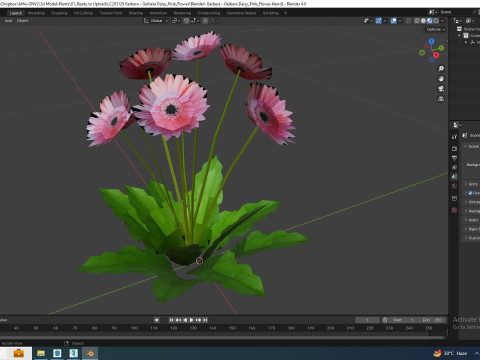The width and height of the screenshot is (480, 360).
Task: Switch to rendered viewport shading
Action: pyautogui.click(x=436, y=21)
